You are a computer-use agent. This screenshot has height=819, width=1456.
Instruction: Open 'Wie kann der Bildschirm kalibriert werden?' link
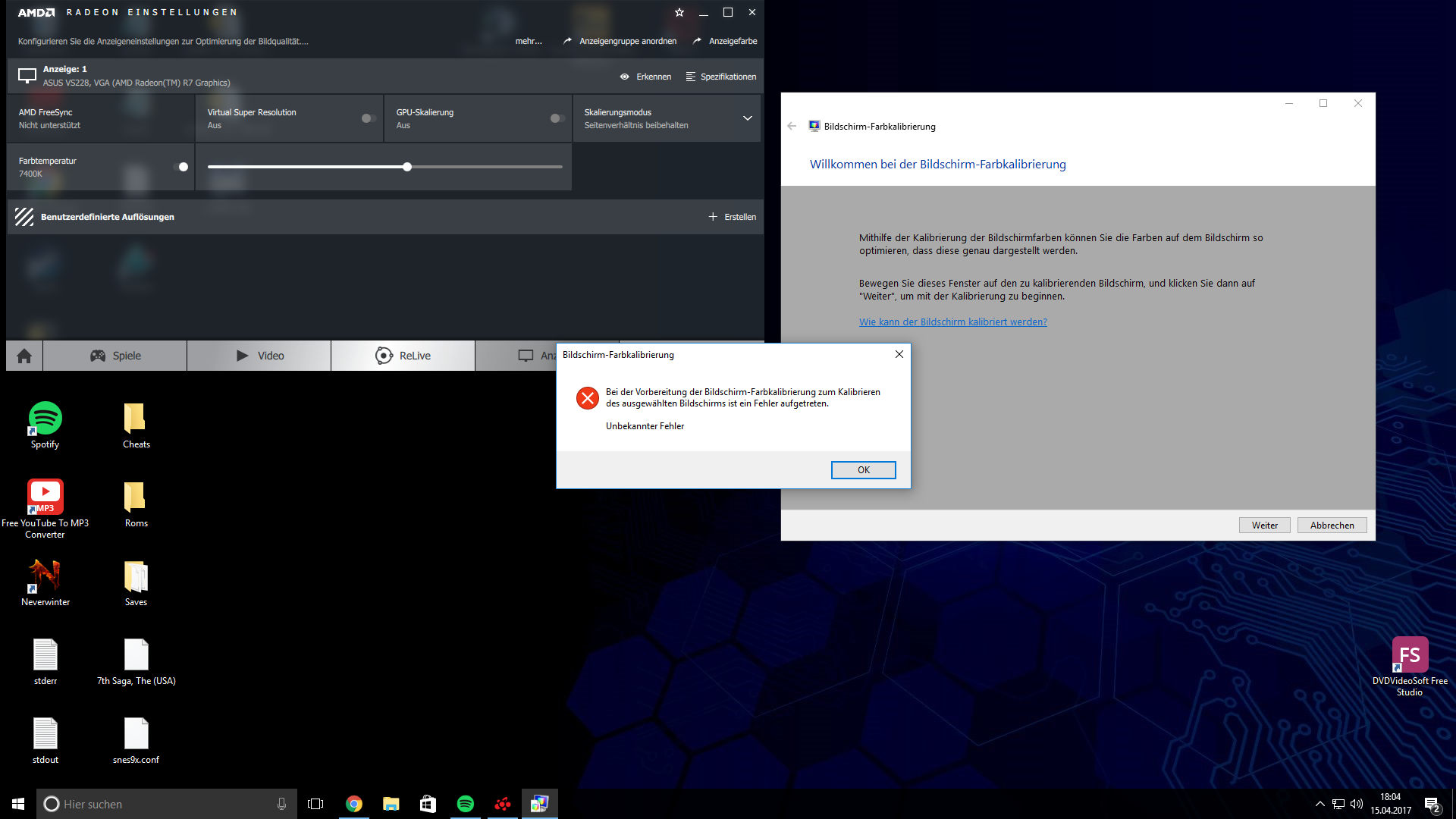coord(952,322)
